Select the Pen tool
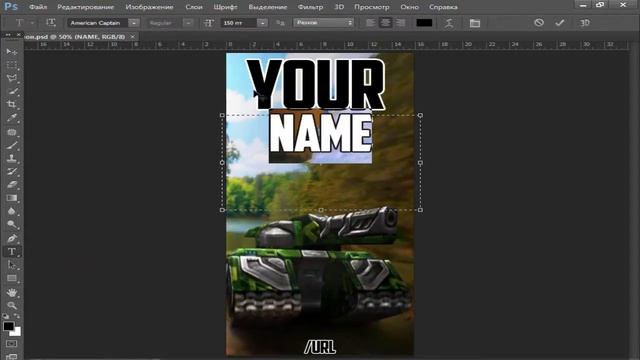The height and width of the screenshot is (360, 640). (12, 238)
